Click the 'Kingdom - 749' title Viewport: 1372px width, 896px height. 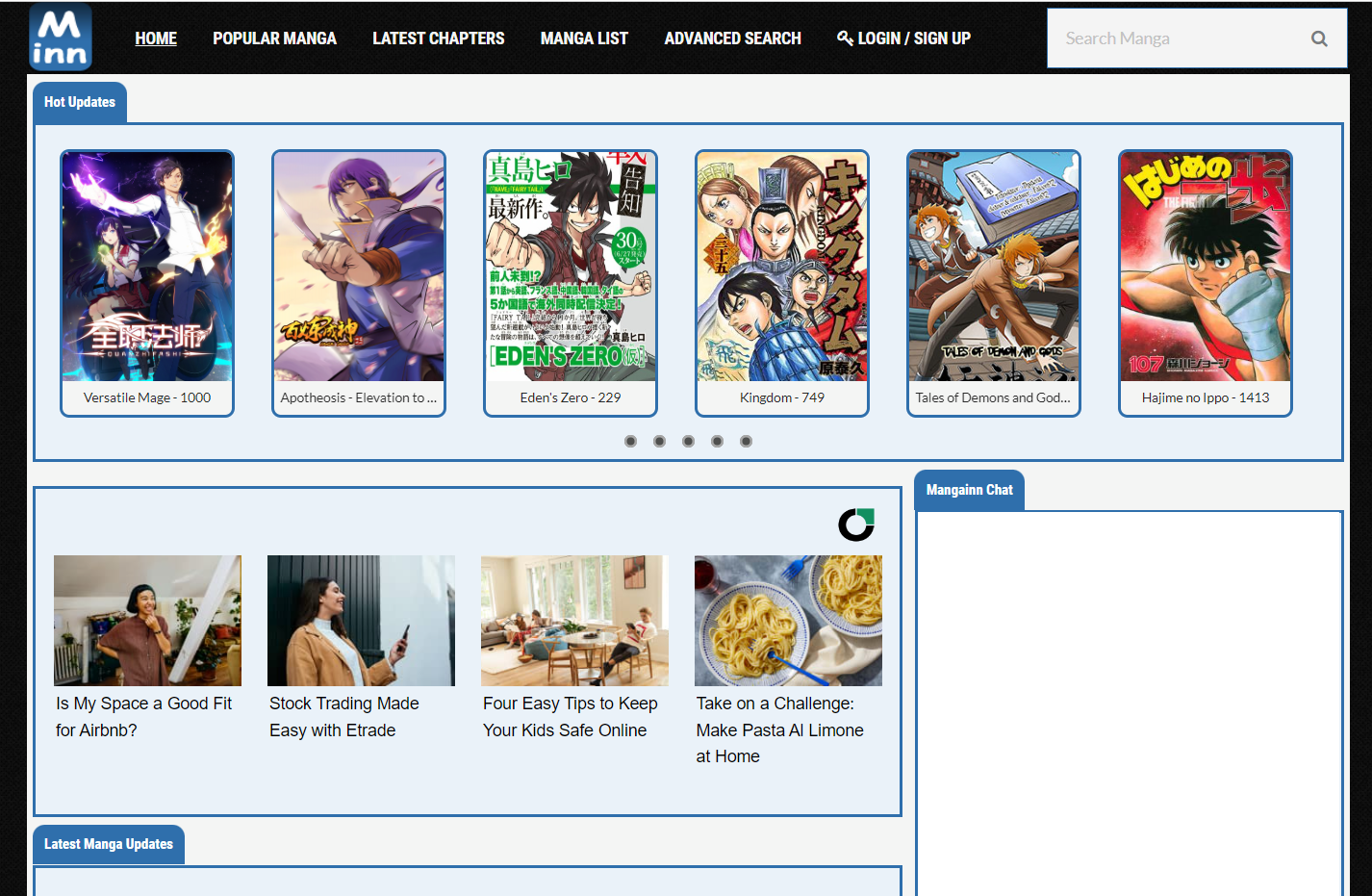[782, 397]
